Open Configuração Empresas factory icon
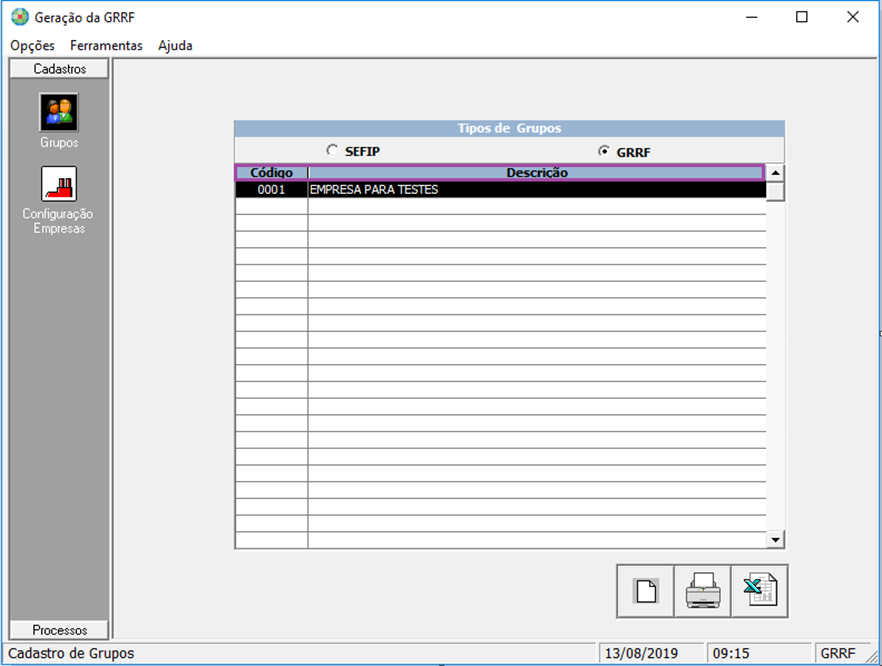The image size is (882, 666). click(59, 183)
